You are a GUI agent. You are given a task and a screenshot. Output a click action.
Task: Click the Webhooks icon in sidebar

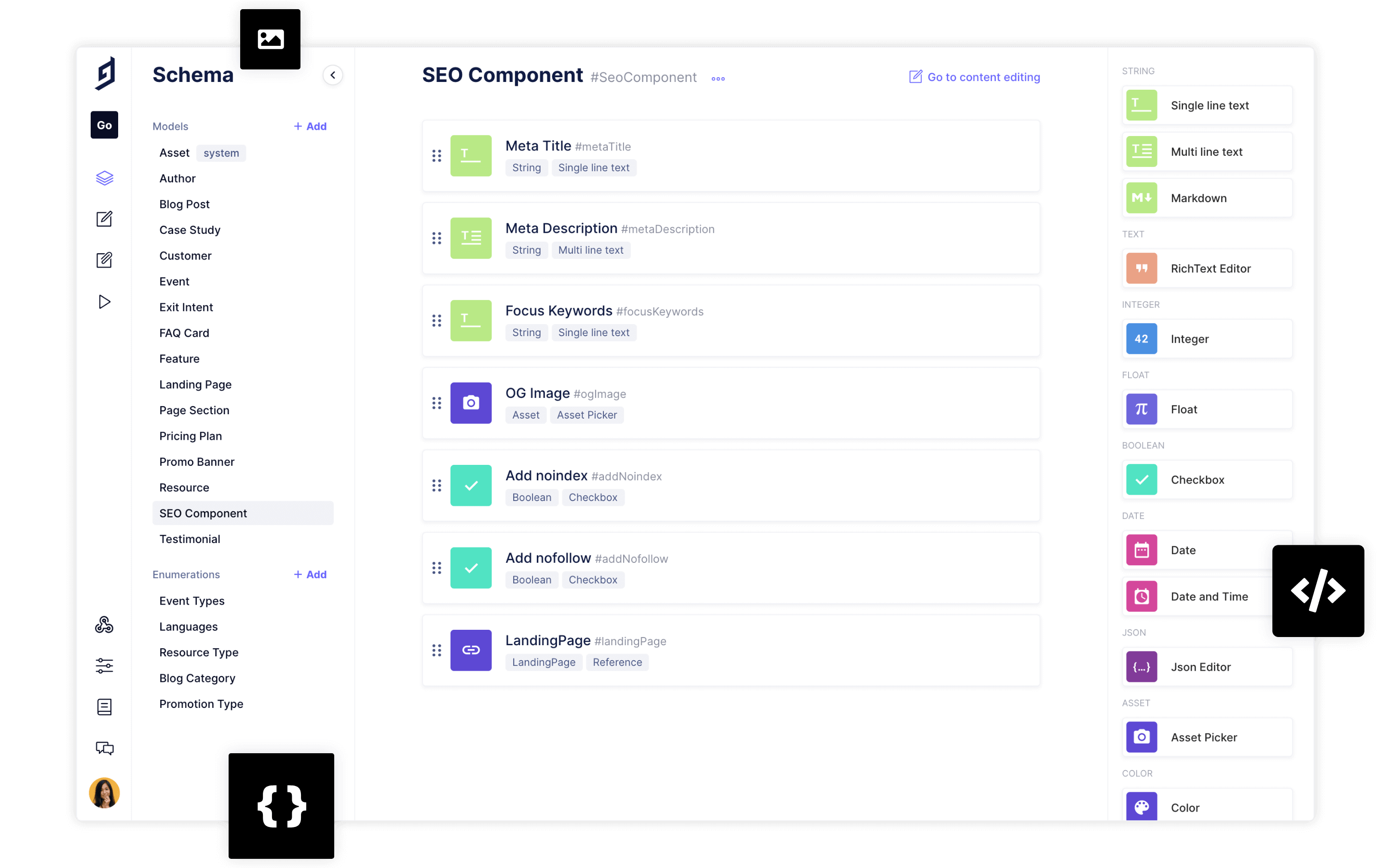(x=104, y=624)
